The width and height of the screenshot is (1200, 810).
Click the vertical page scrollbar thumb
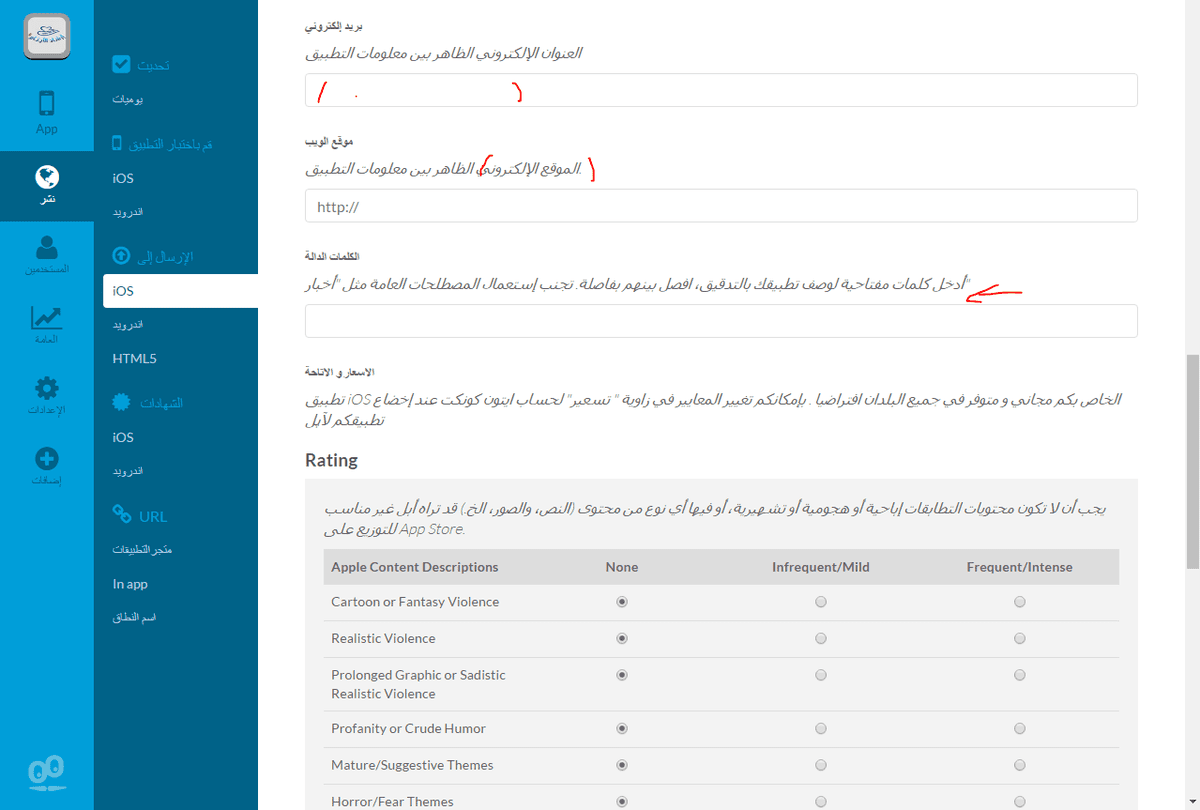(1192, 460)
